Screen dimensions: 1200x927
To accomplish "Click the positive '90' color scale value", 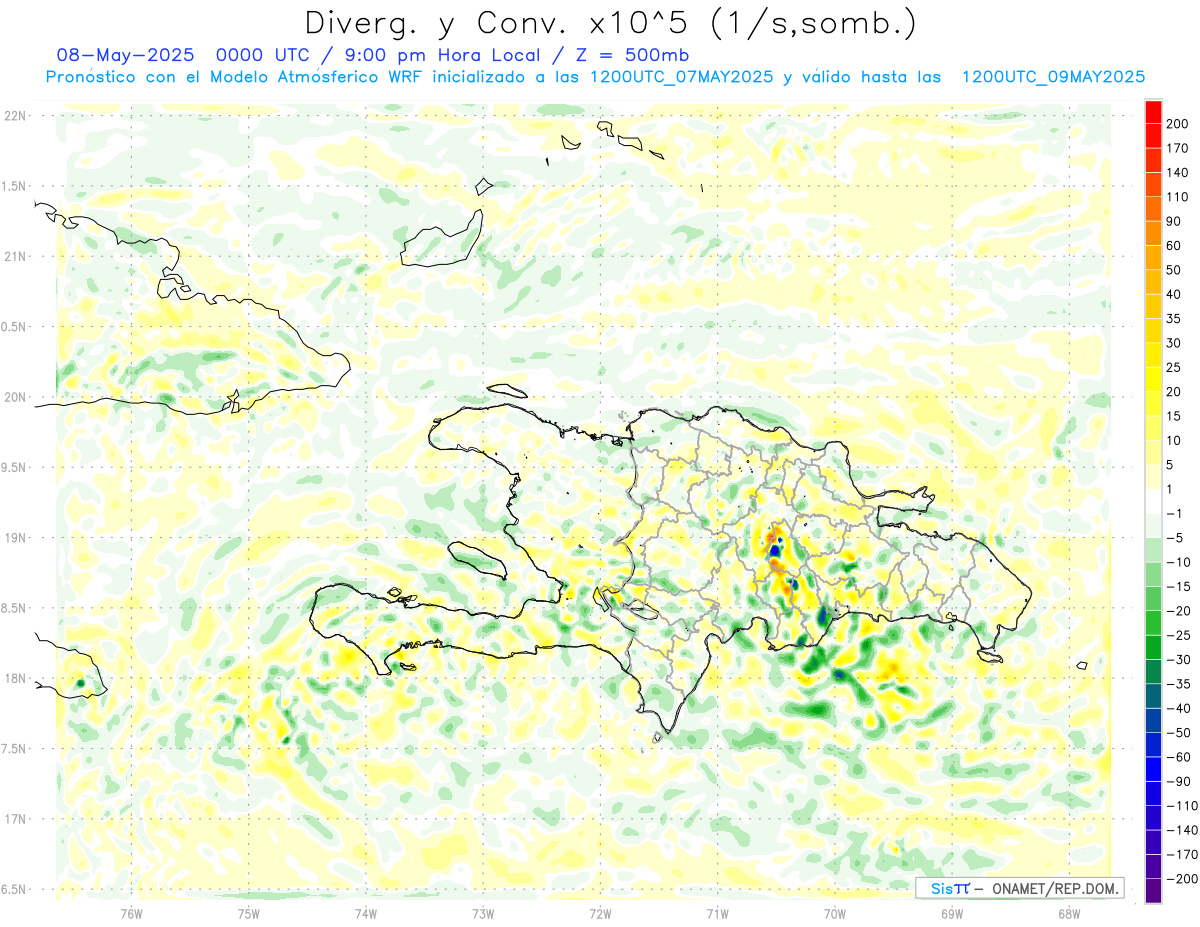I will tap(1173, 221).
